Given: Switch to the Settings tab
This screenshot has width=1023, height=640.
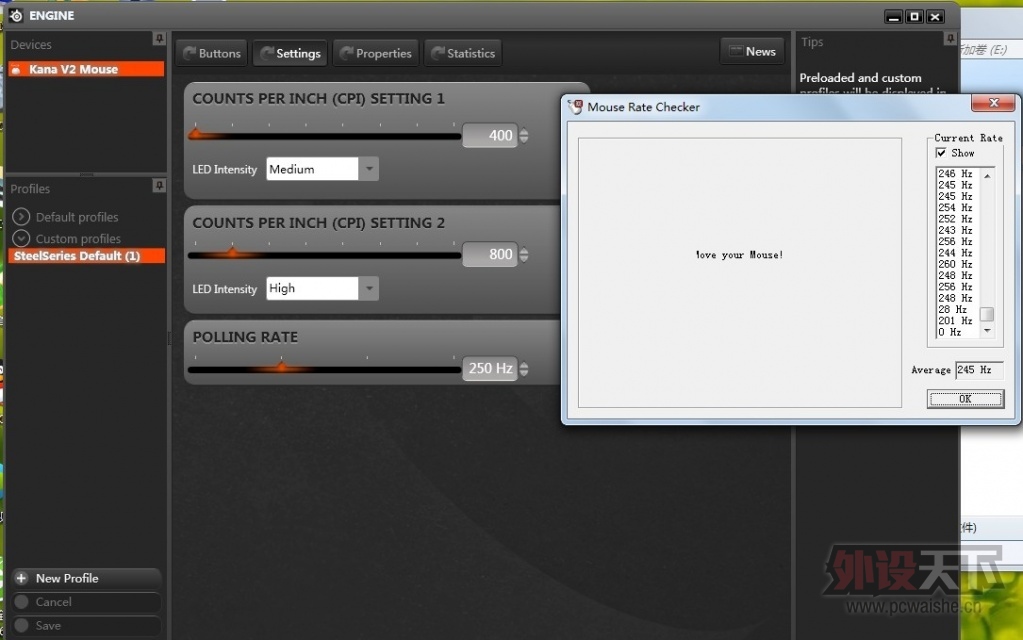Looking at the screenshot, I should [x=290, y=53].
